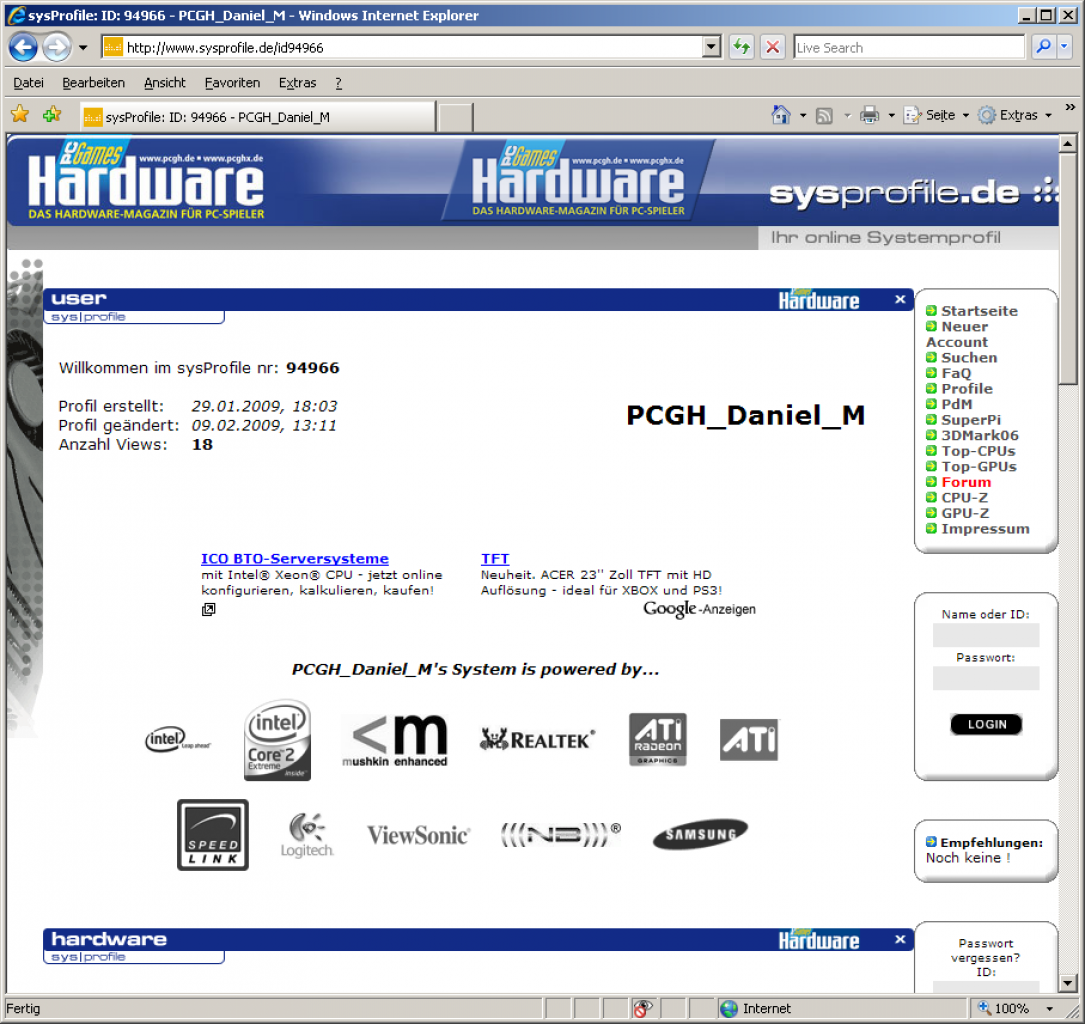The height and width of the screenshot is (1024, 1085).
Task: Open the 3DMark06 sidebar link
Action: pyautogui.click(x=978, y=435)
